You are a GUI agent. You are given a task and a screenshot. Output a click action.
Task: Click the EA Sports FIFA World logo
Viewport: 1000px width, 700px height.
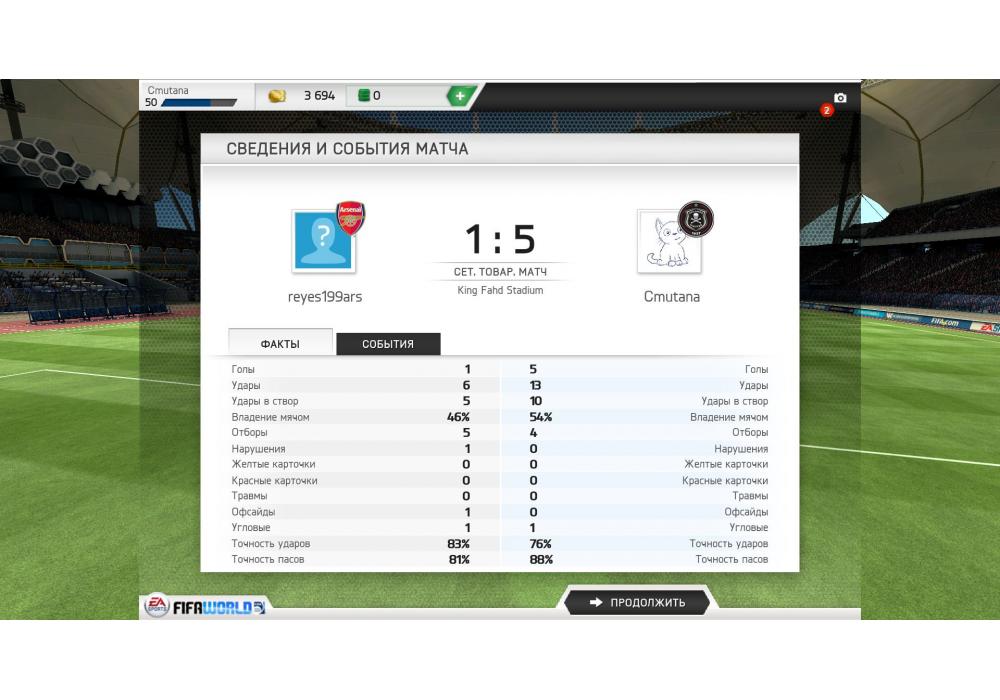[205, 606]
